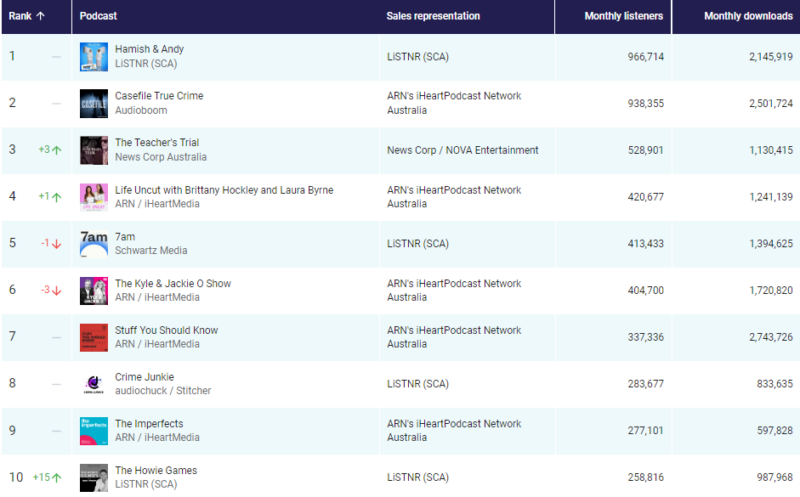Click the Life Uncut podcast artwork

(94, 197)
